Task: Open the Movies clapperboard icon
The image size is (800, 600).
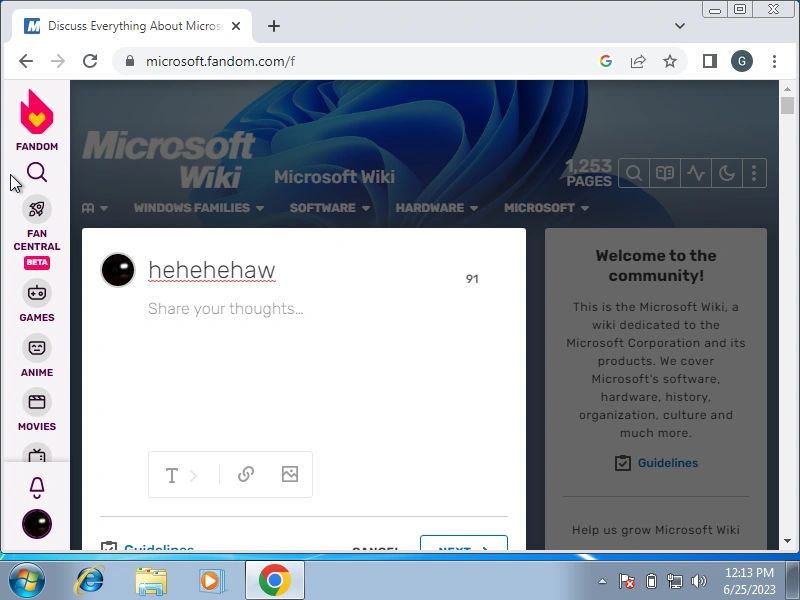Action: tap(37, 402)
